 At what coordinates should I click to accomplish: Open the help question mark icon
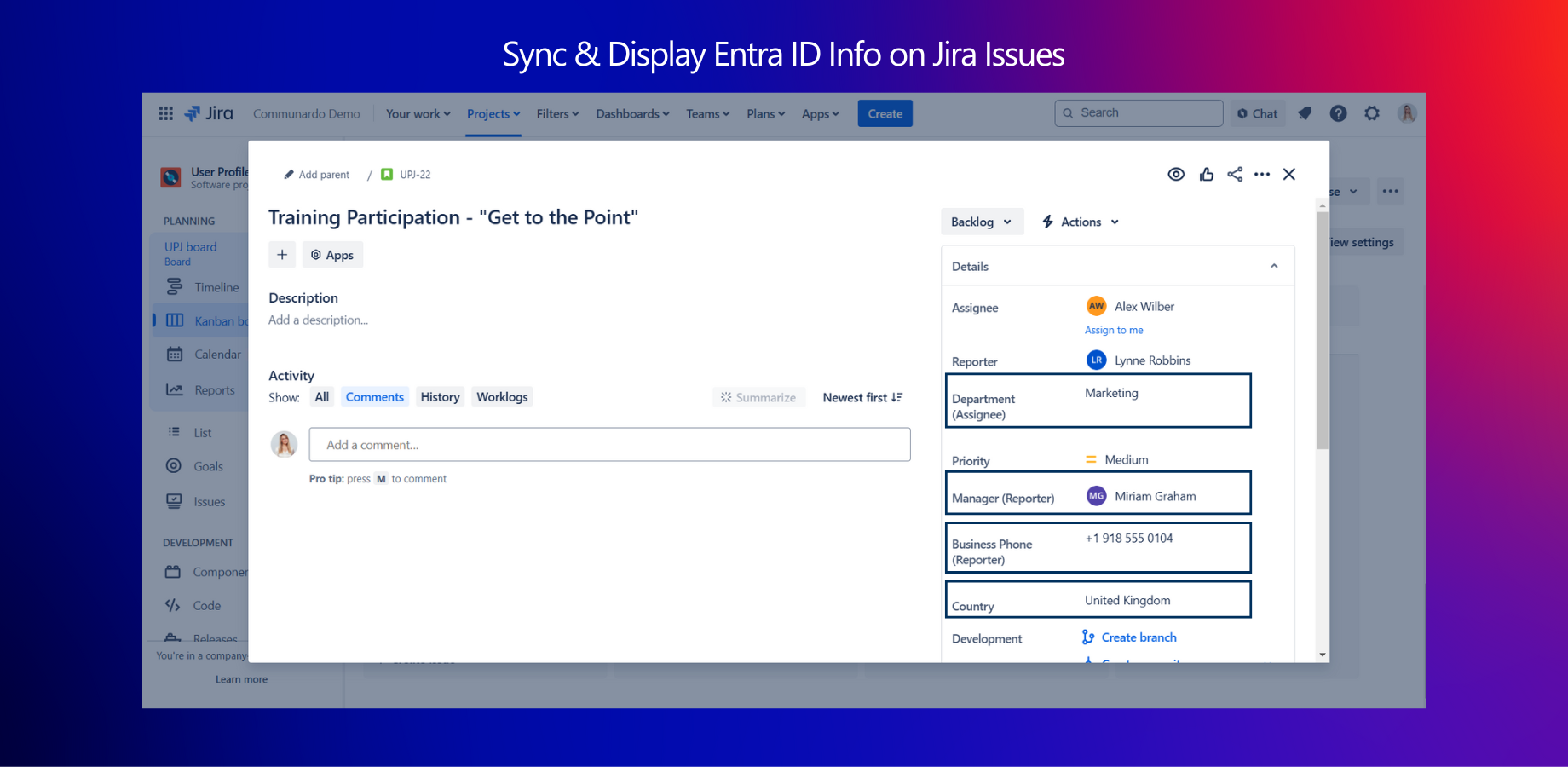point(1338,113)
